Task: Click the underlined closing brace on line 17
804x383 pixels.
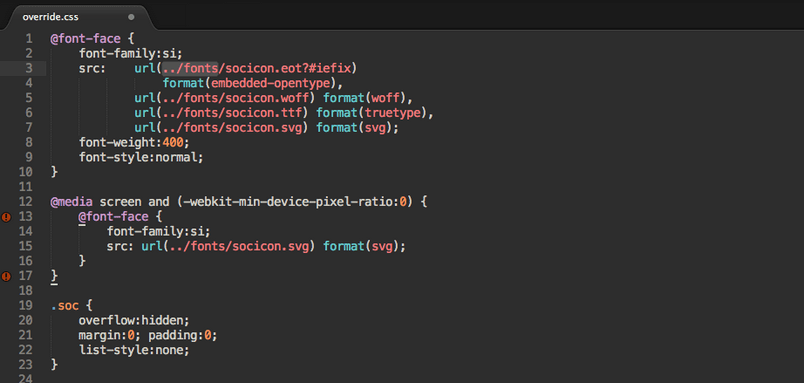Action: [x=54, y=276]
